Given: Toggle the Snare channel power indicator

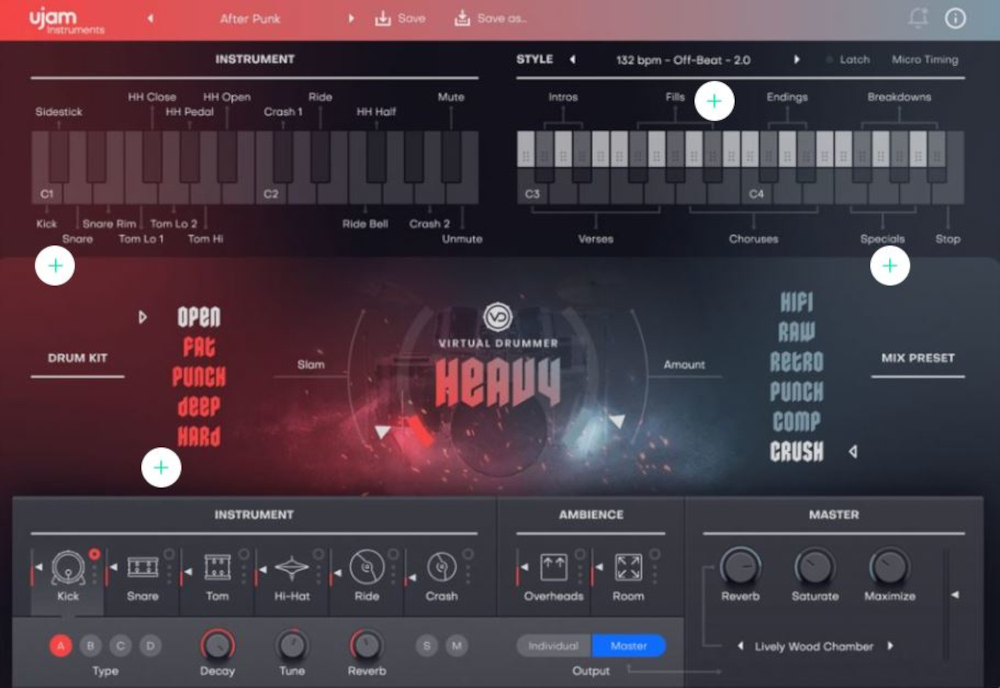Looking at the screenshot, I should coord(169,554).
